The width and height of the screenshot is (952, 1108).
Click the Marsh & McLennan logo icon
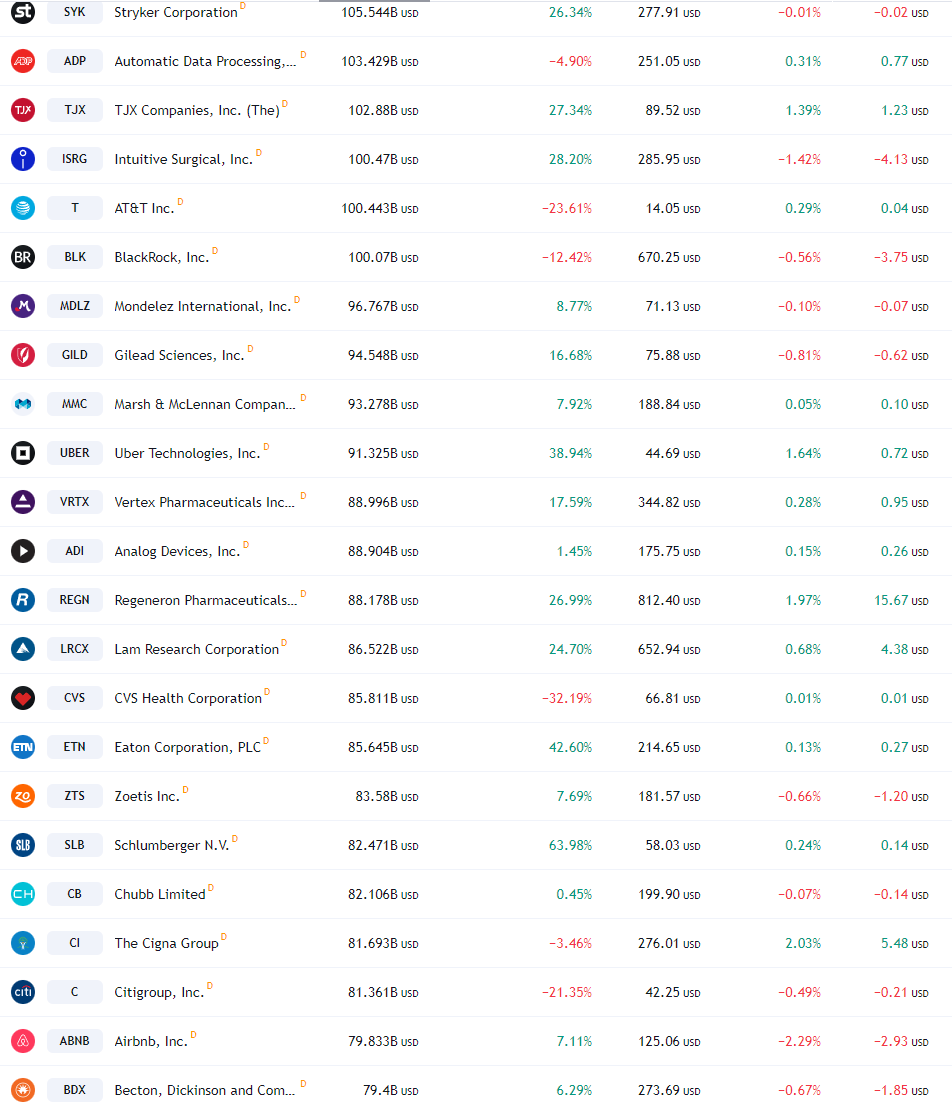click(x=23, y=404)
